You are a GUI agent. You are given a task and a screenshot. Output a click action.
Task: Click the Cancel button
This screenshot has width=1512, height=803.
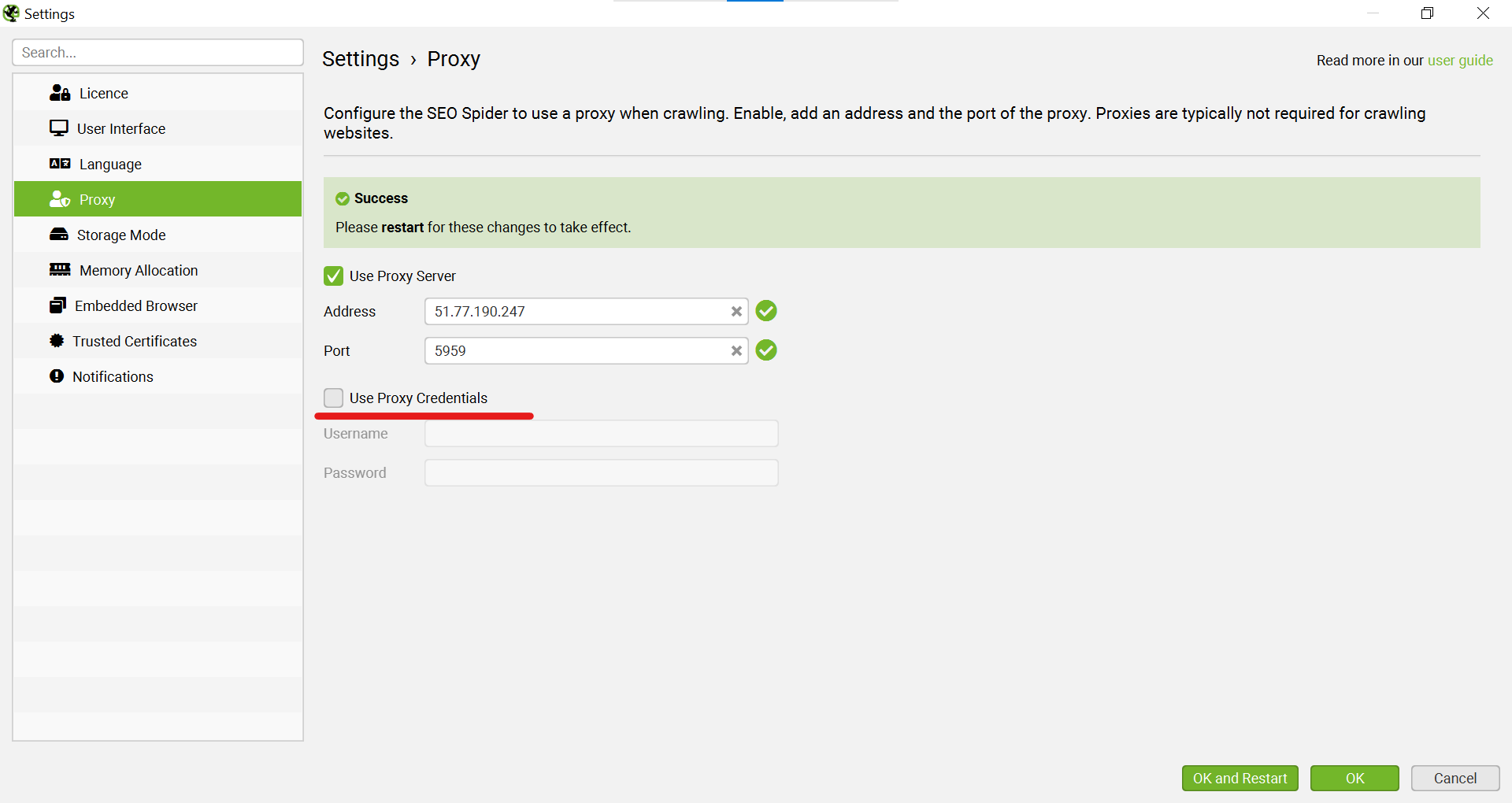[x=1455, y=778]
